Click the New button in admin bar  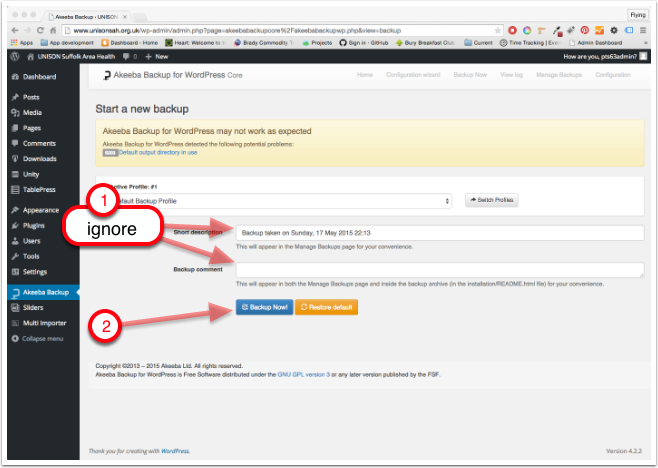click(x=157, y=56)
